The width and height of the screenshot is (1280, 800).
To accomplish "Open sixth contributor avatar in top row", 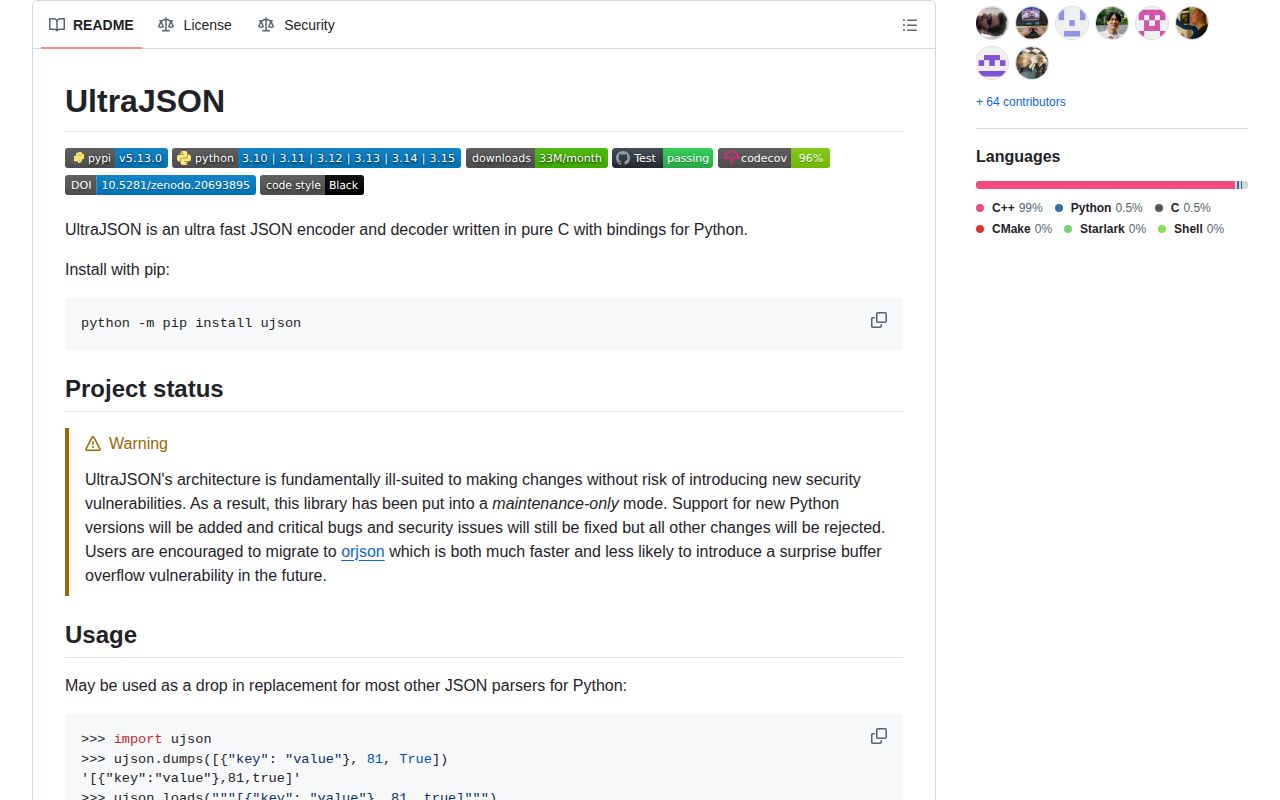I will tap(1192, 23).
